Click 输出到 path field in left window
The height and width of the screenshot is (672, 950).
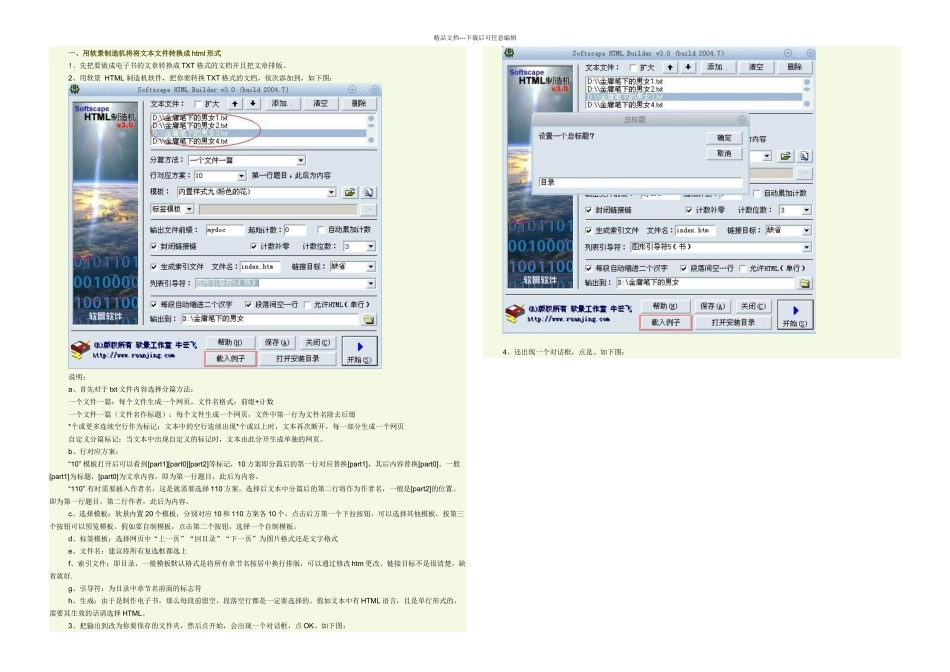click(x=270, y=319)
